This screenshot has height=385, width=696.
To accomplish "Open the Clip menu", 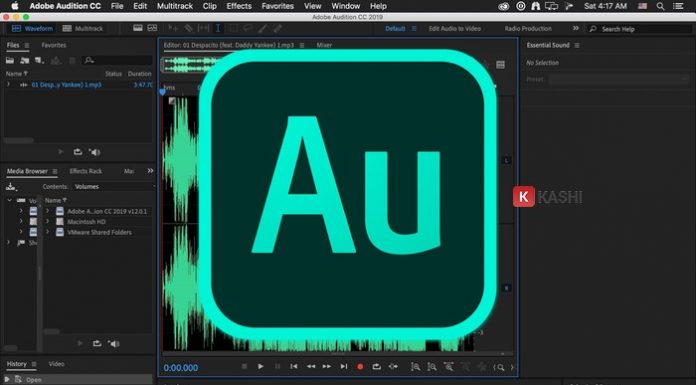I will 210,6.
